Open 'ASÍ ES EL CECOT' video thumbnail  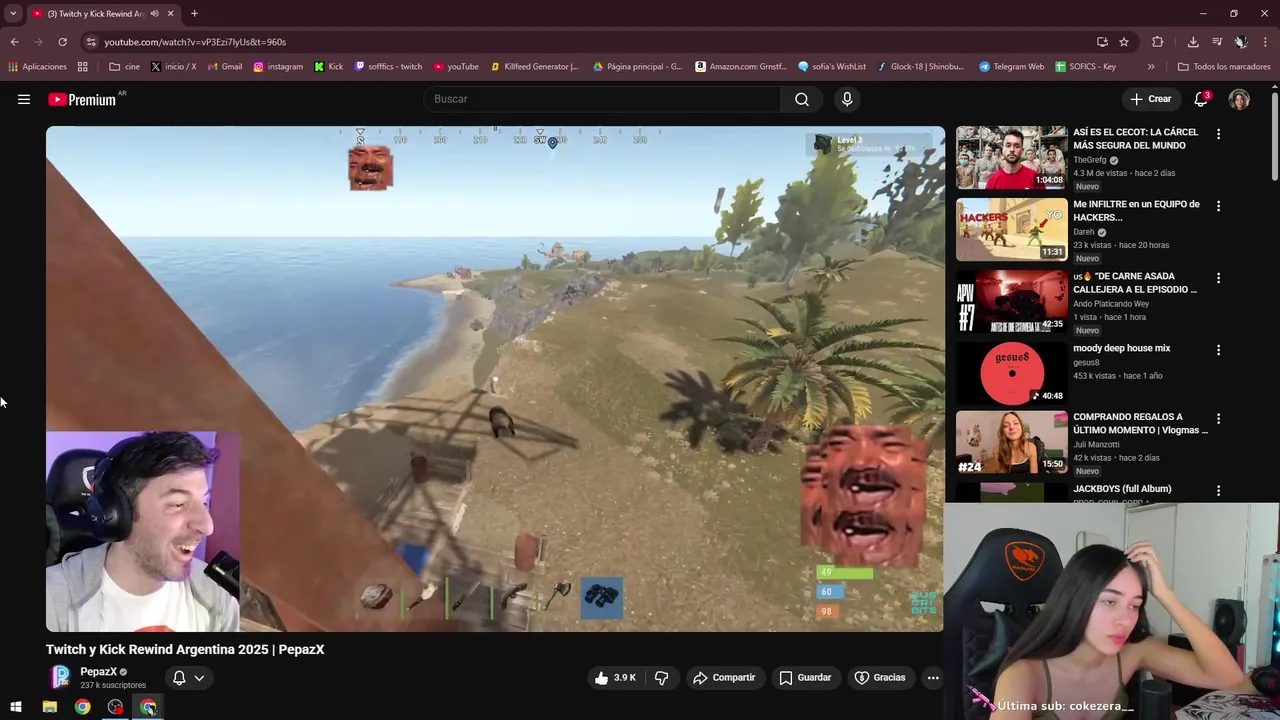coord(1011,157)
